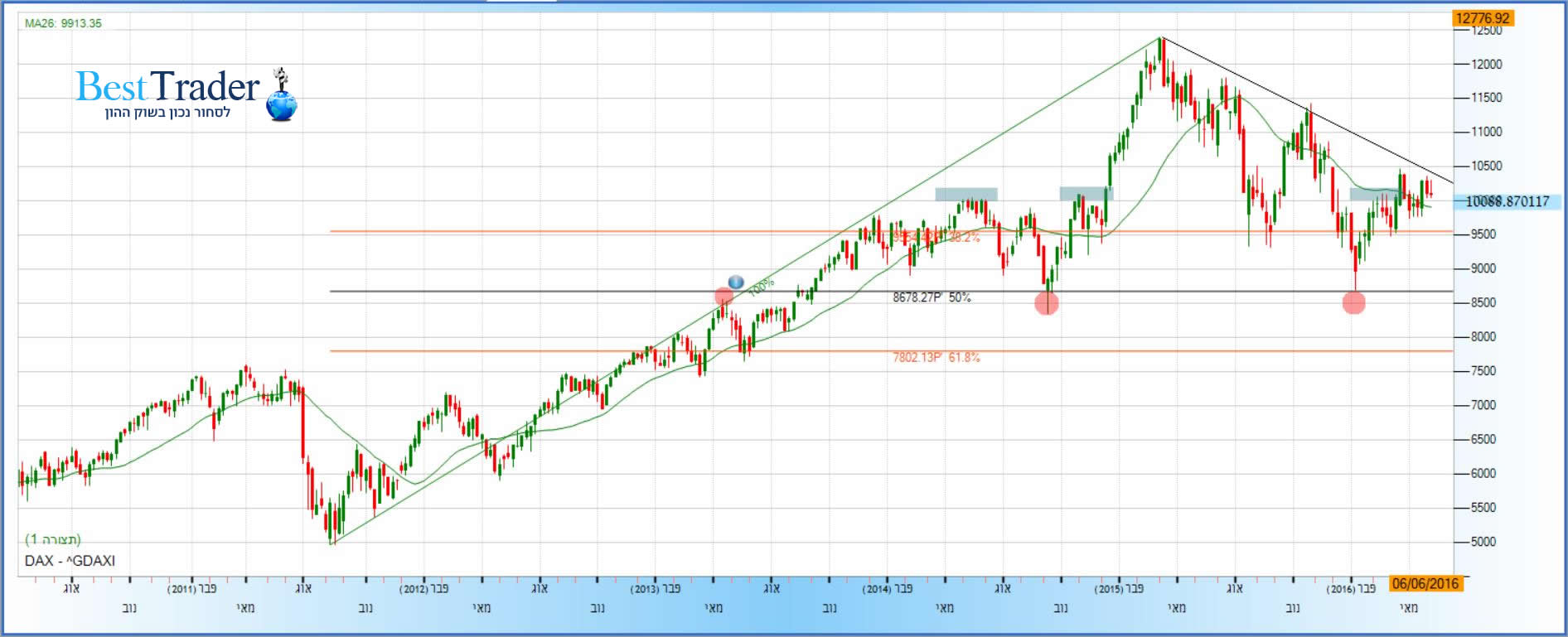
Task: Click the middle grey resistance rectangle
Action: coord(1085,194)
